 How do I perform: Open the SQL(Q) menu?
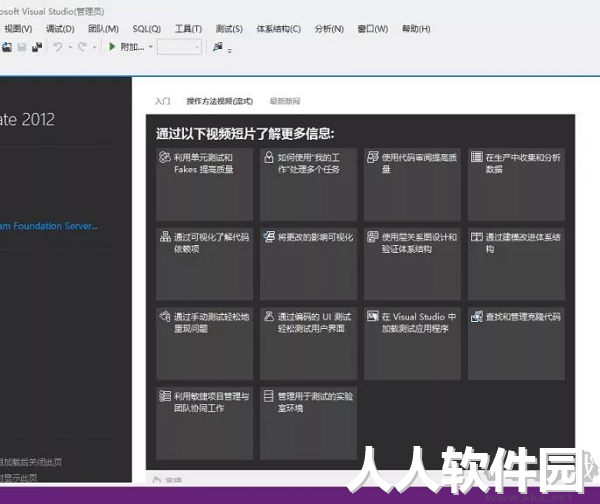coord(147,29)
